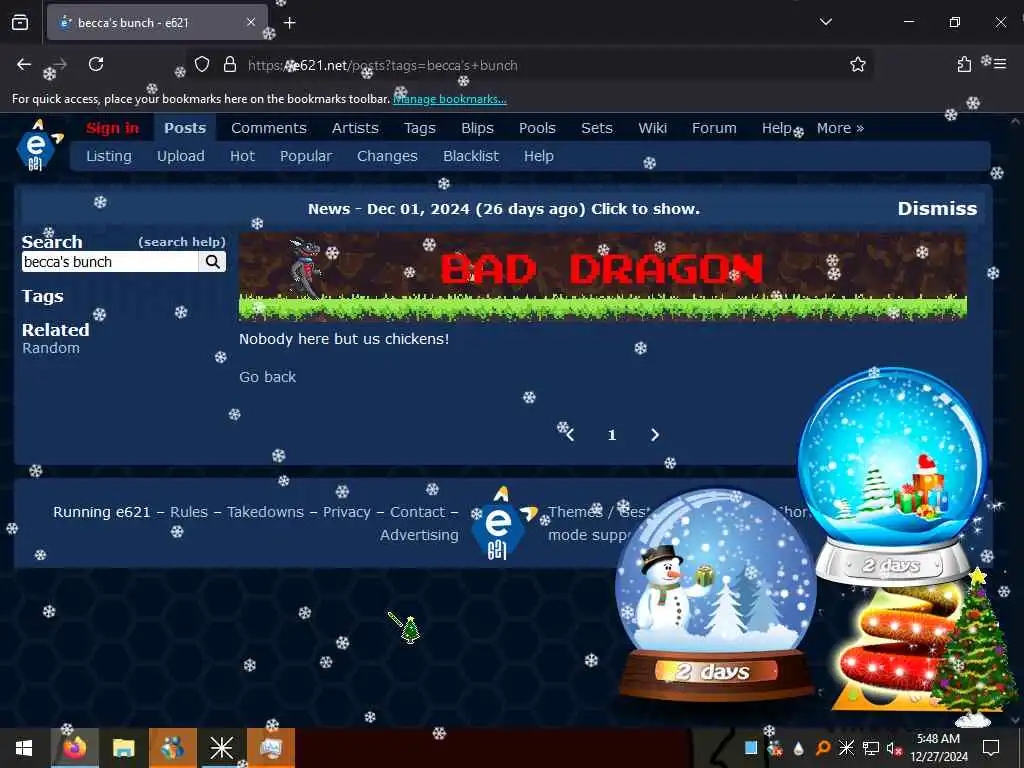1024x768 pixels.
Task: Click the muted volume tray icon
Action: pyautogui.click(x=894, y=748)
